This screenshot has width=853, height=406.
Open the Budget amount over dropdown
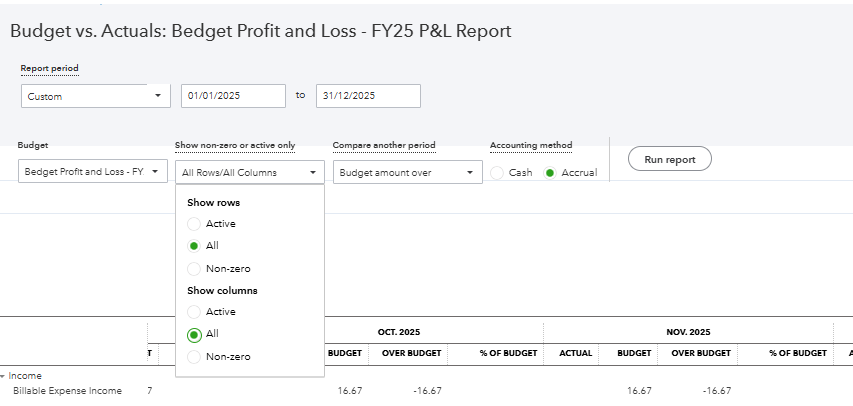pos(407,172)
